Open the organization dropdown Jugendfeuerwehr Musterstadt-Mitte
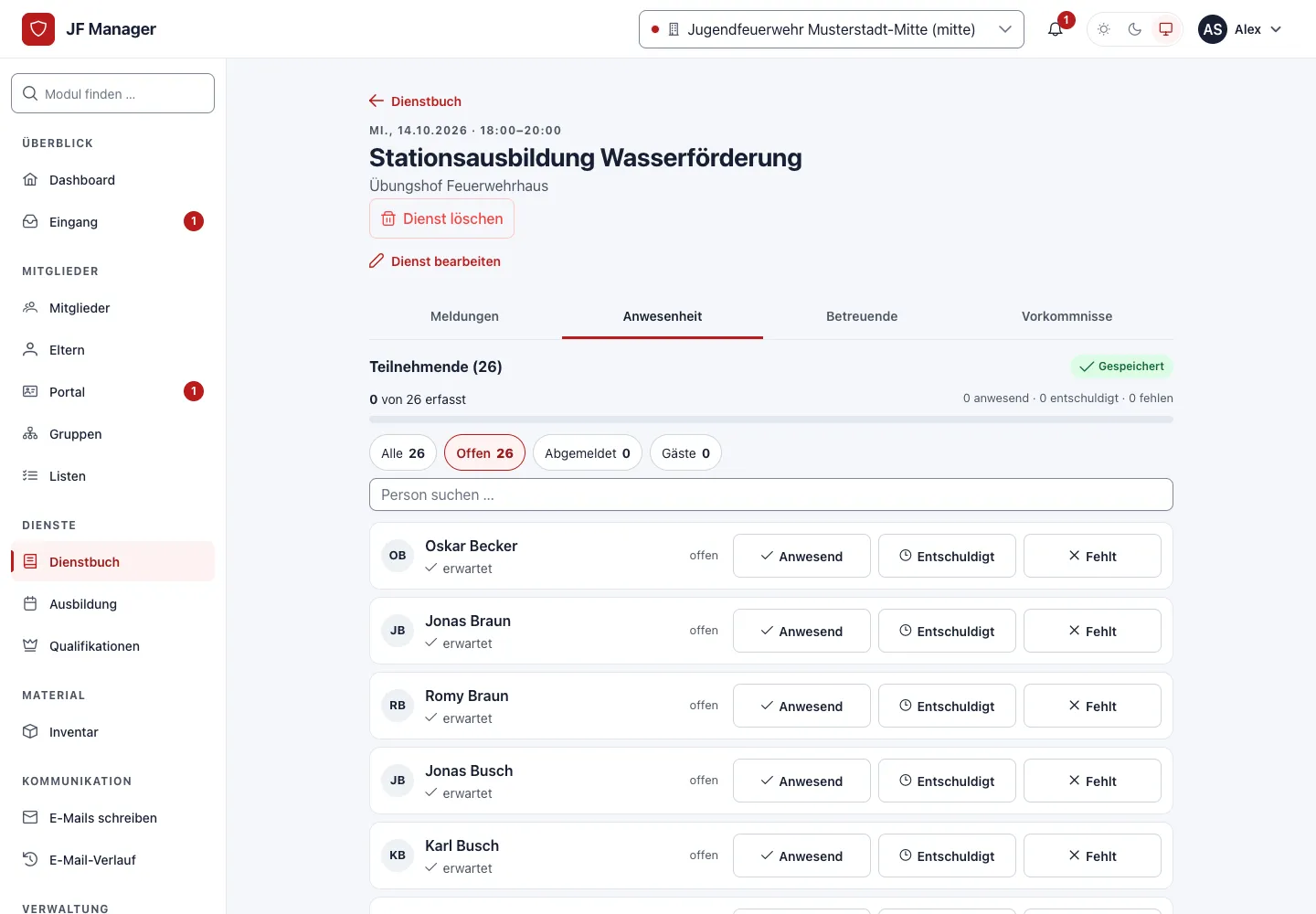Viewport: 1316px width, 914px height. [x=832, y=29]
